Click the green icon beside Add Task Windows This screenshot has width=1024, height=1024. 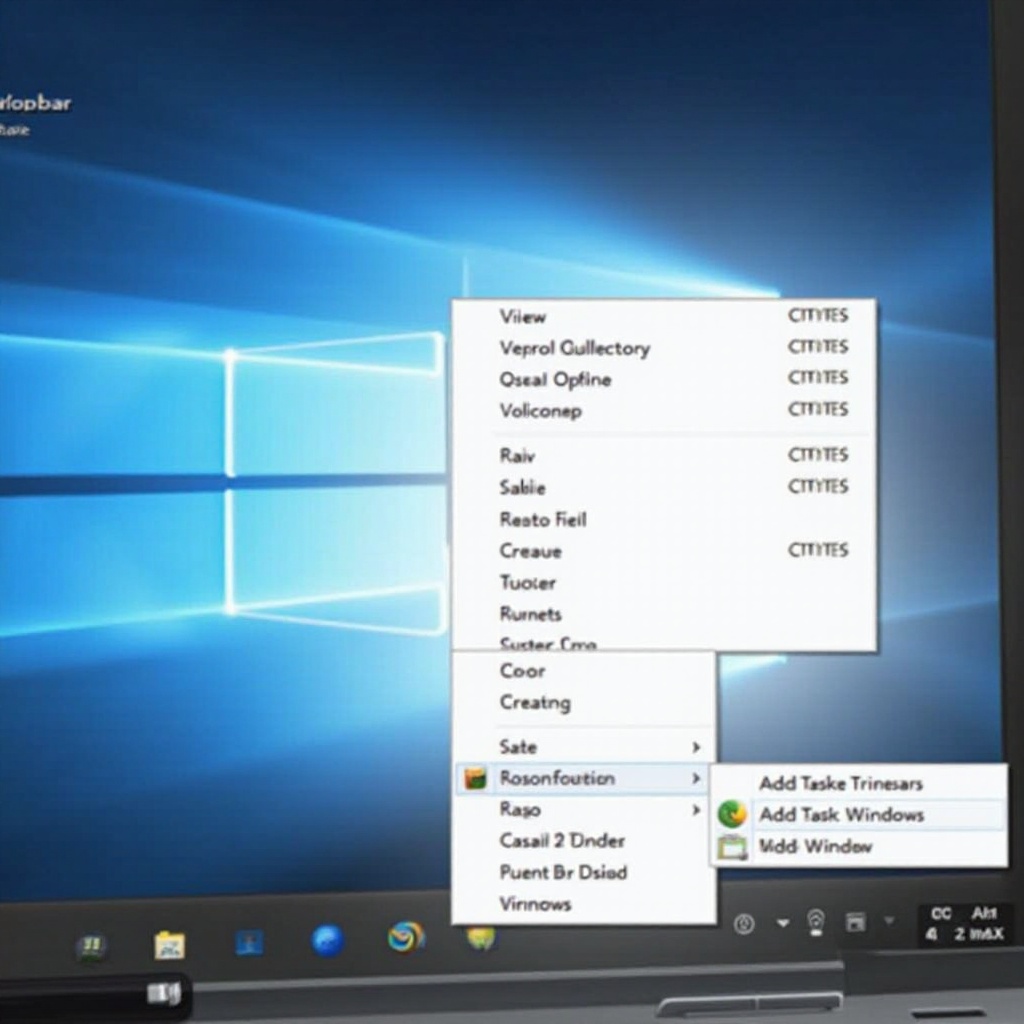point(732,815)
